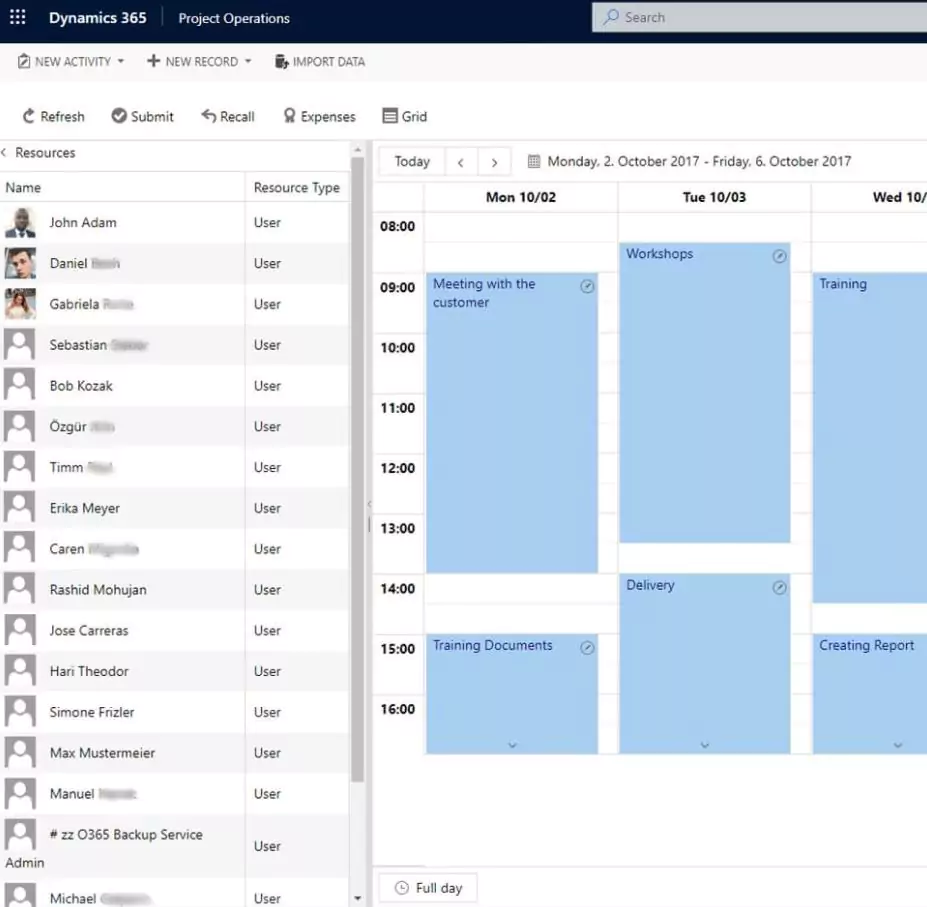Click the Submit checkmark icon
Image resolution: width=927 pixels, height=907 pixels.
(119, 117)
